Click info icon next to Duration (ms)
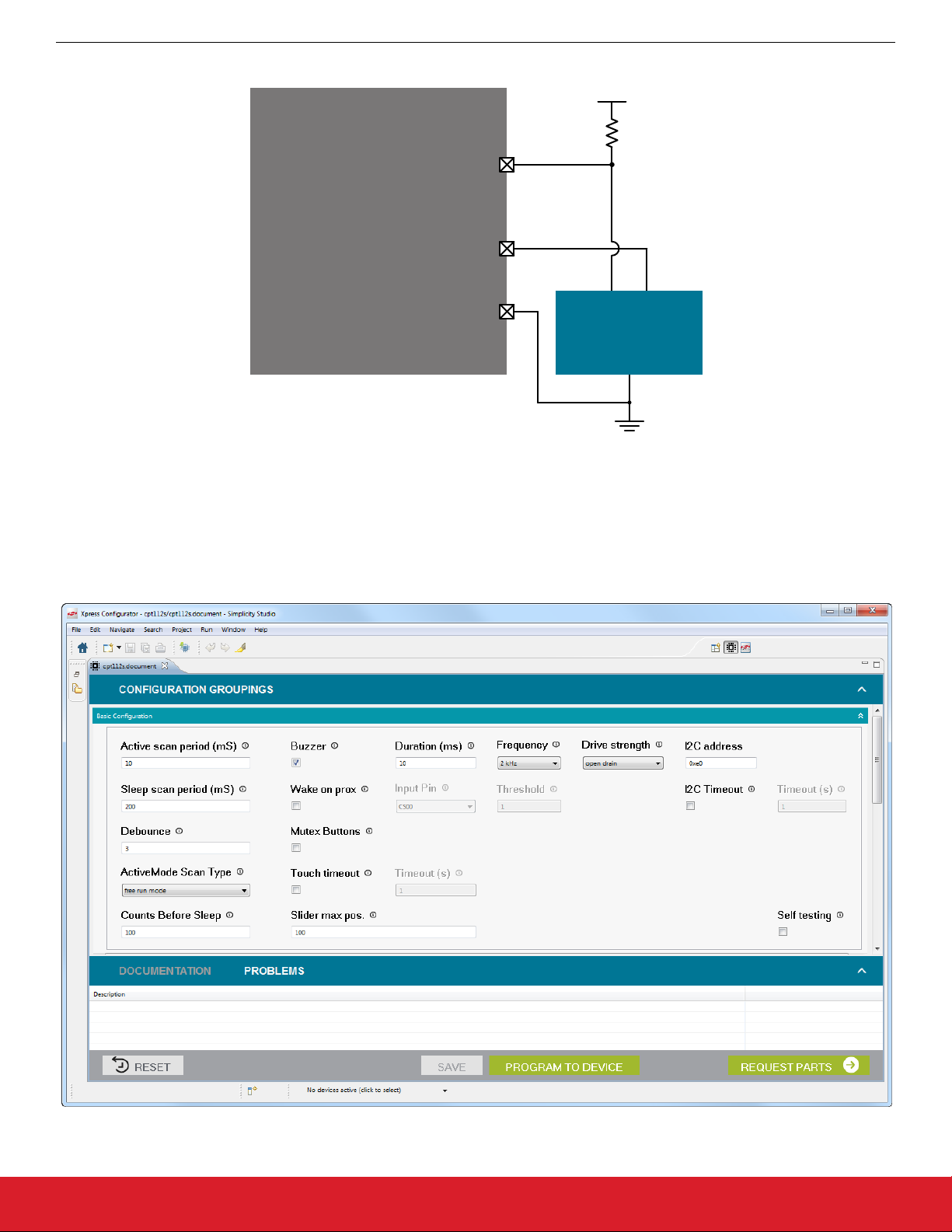This screenshot has width=952, height=1232. 471,745
